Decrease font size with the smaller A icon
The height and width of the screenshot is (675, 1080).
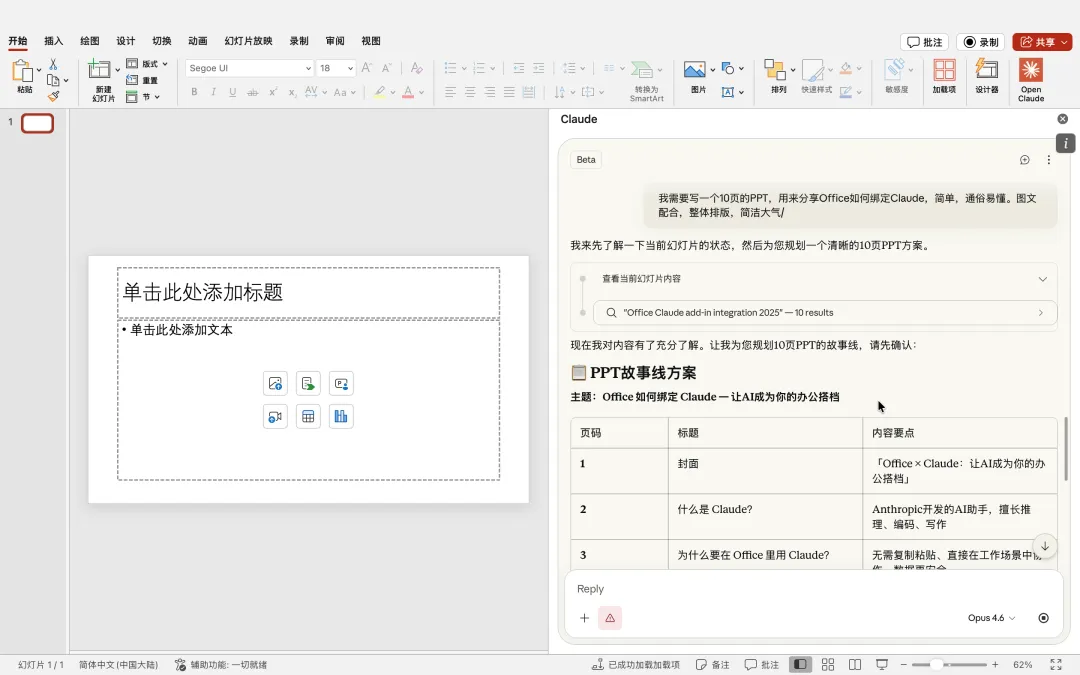(386, 68)
